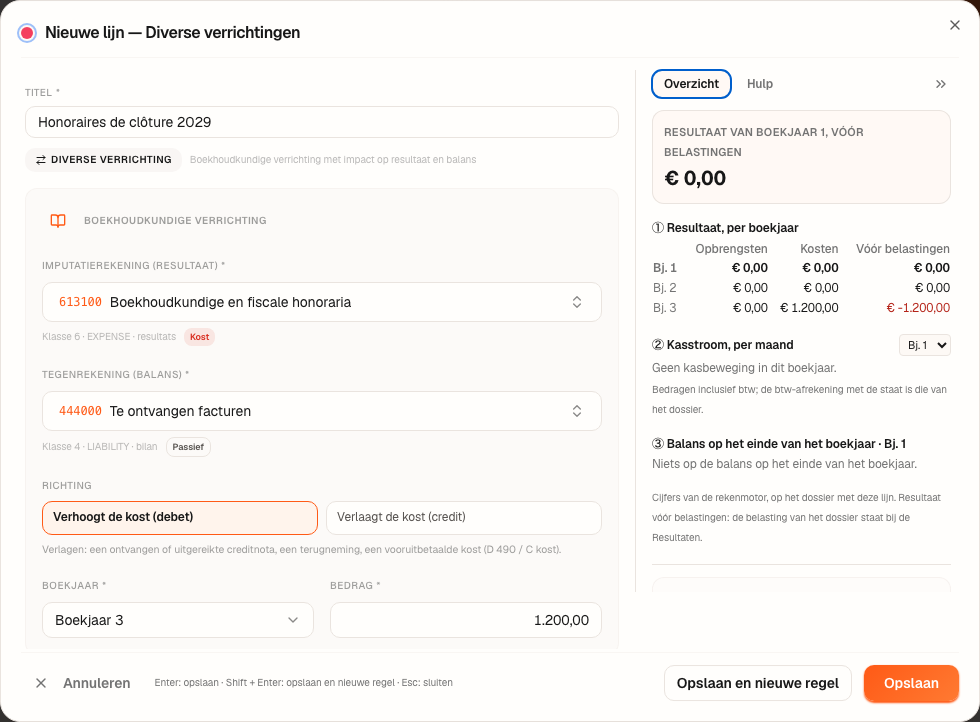980x722 pixels.
Task: Click the € 1.200,00 Kosten cell for Bj. 3
Action: coord(809,308)
